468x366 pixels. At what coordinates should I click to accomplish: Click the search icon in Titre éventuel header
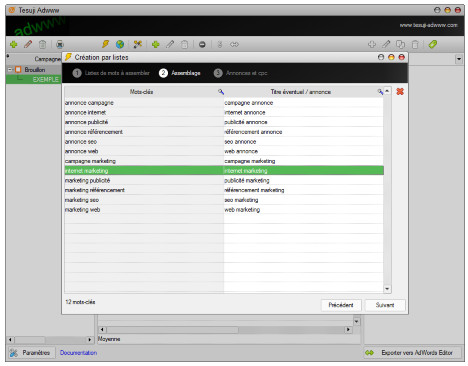(380, 91)
